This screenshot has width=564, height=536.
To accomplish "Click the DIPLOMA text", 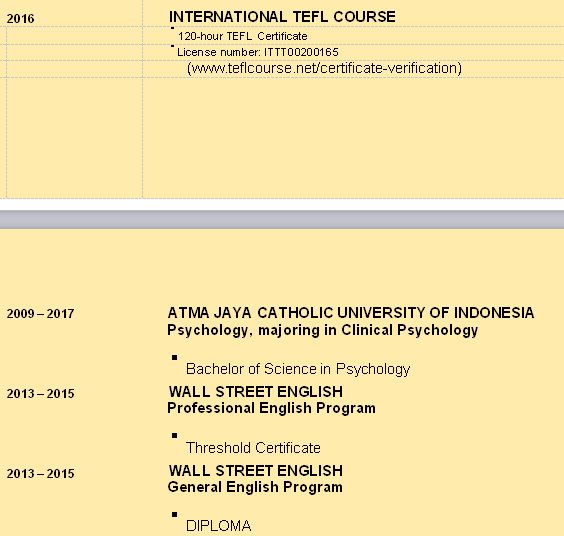I will click(x=218, y=526).
